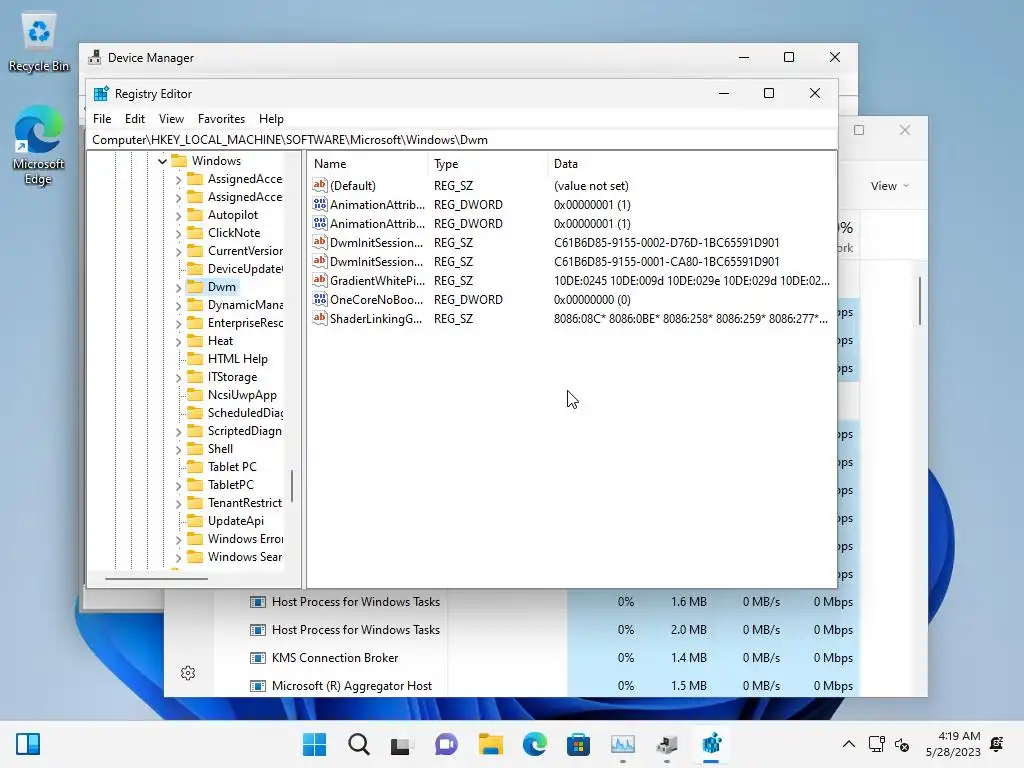Open the Recycle Bin desktop icon
The width and height of the screenshot is (1024, 768).
(39, 42)
